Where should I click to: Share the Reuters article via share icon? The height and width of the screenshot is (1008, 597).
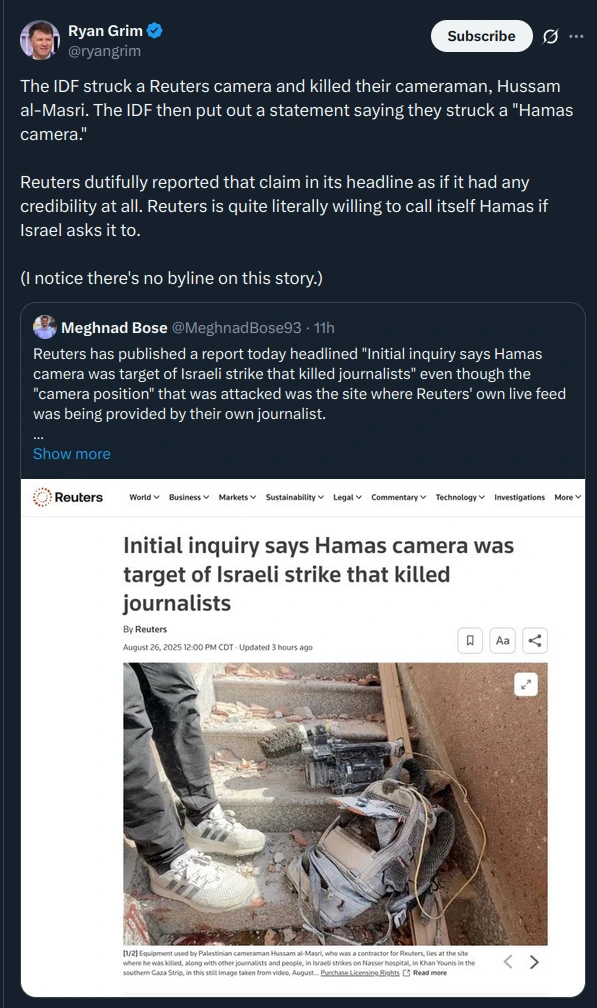534,640
